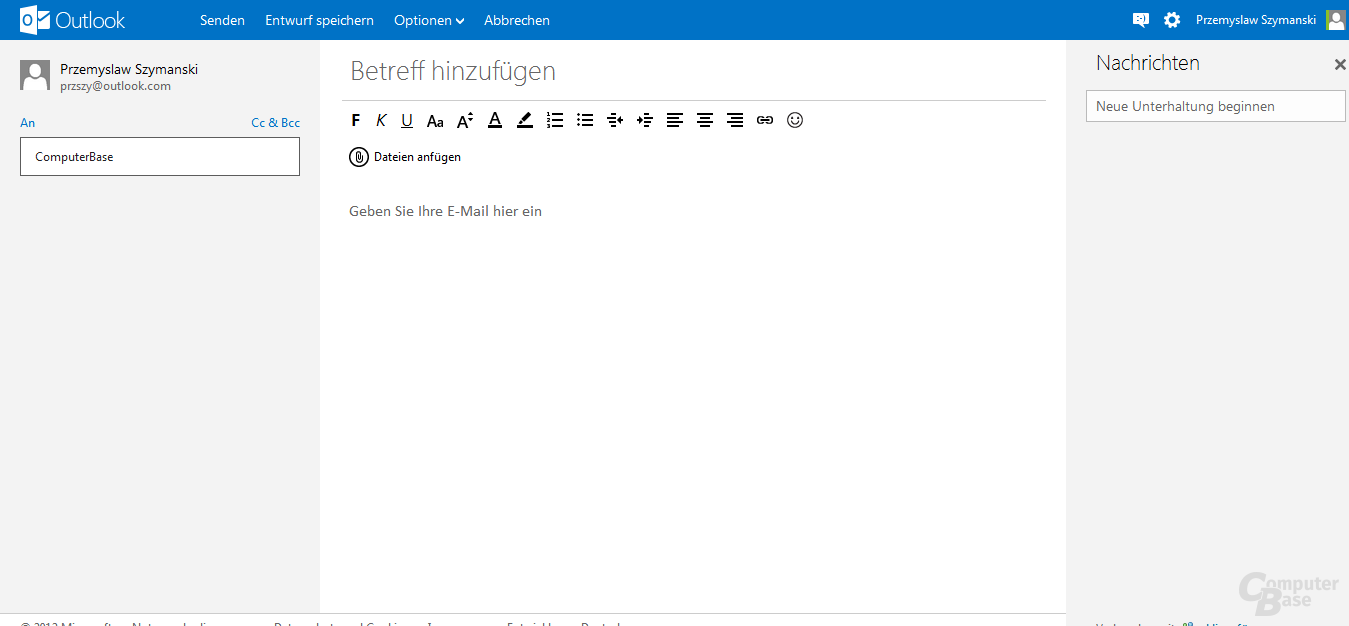Click Entwurf speichern
This screenshot has height=626, width=1349.
[319, 20]
